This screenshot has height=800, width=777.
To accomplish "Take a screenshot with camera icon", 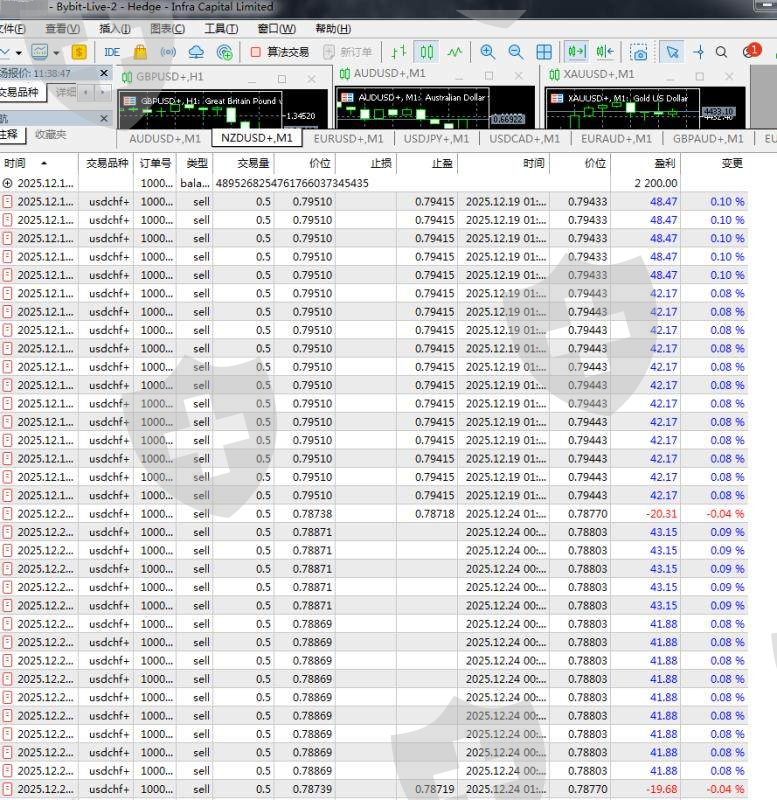I will coord(639,52).
